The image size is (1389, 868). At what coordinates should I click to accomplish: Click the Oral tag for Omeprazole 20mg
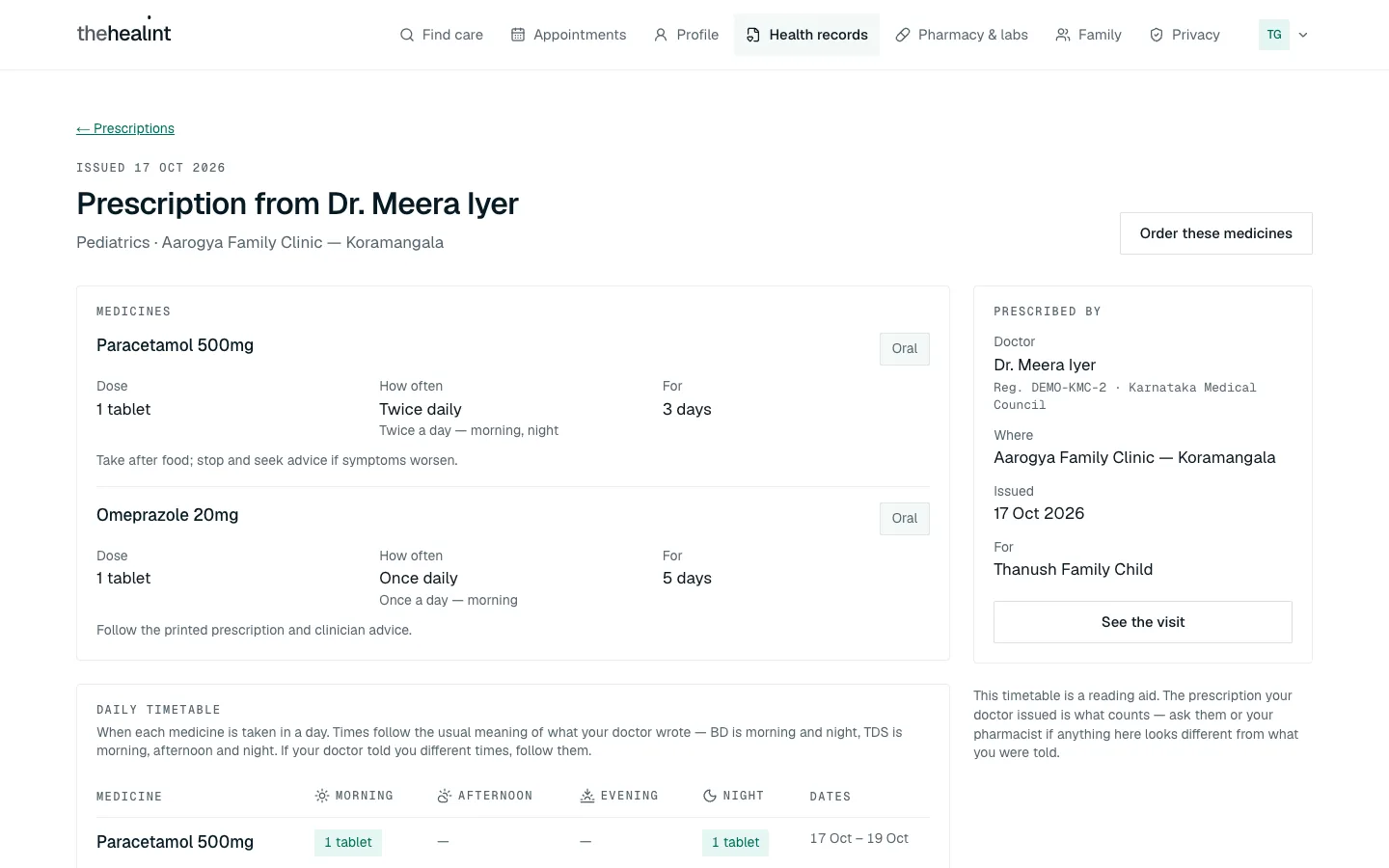point(905,519)
